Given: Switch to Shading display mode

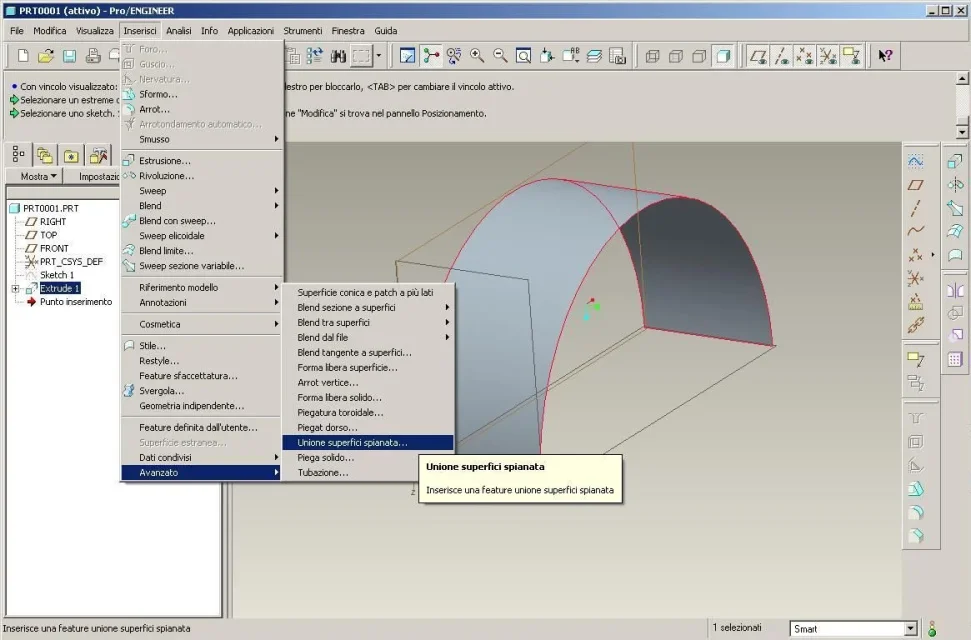Looking at the screenshot, I should point(723,56).
